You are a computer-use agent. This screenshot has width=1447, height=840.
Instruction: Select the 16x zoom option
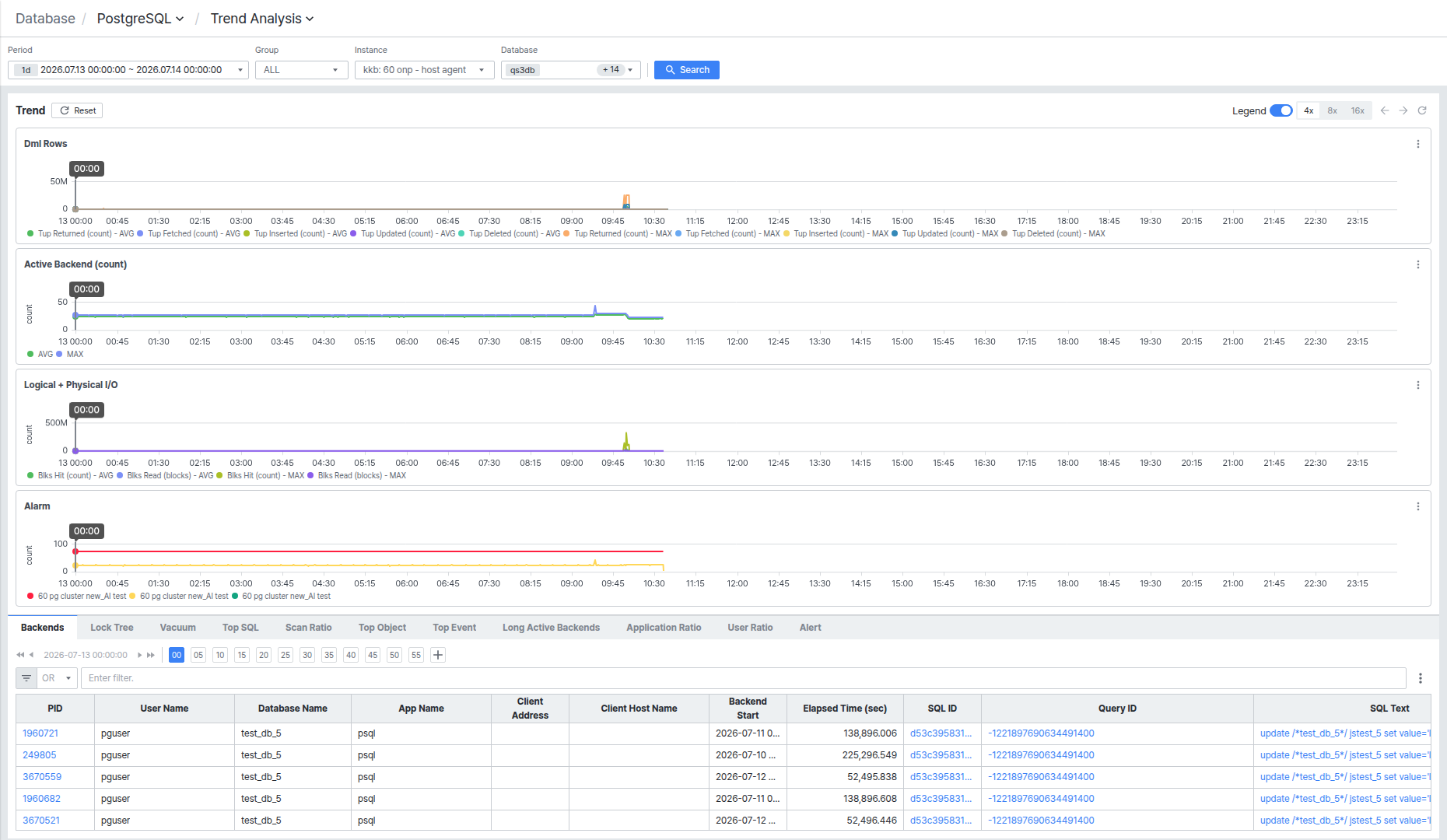coord(1358,110)
